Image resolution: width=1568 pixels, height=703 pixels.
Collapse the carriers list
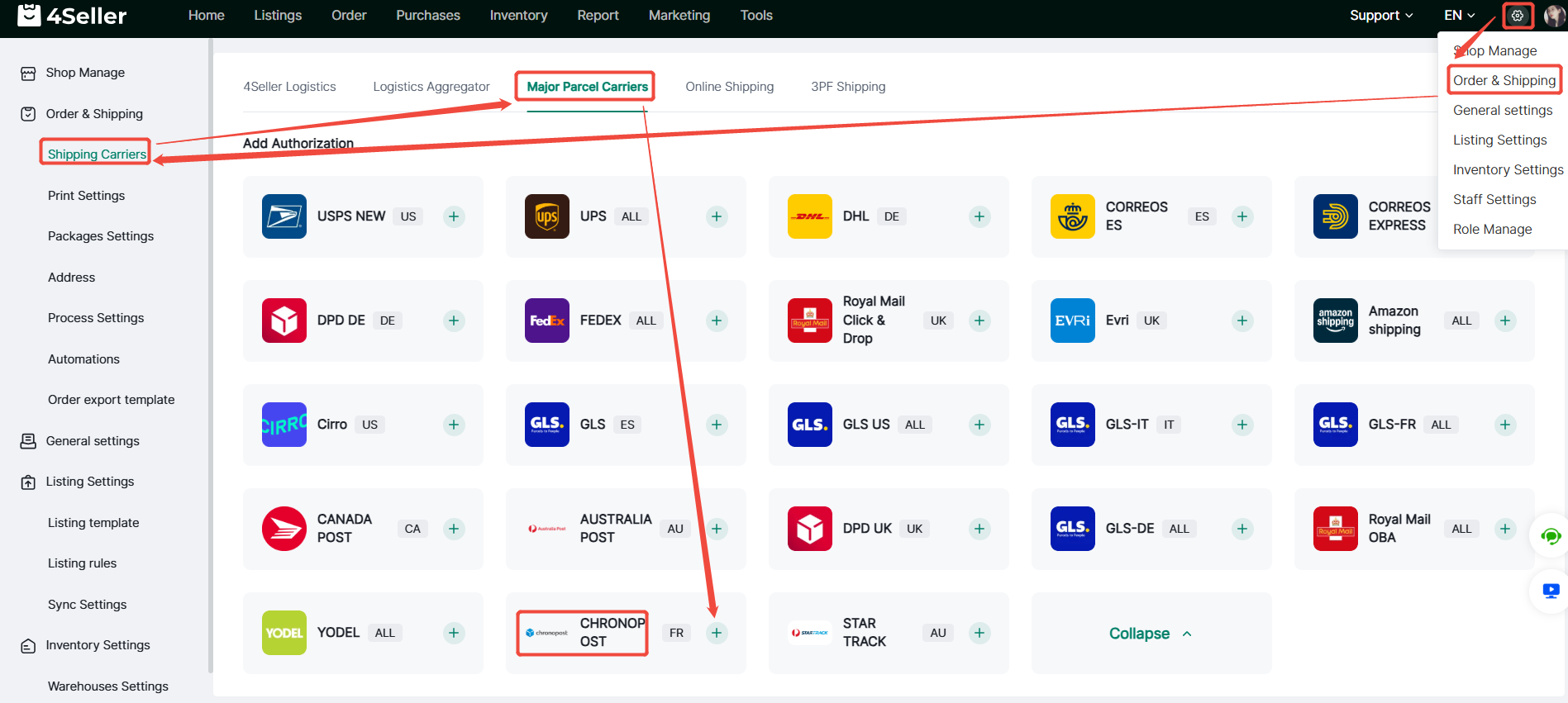[x=1151, y=634]
